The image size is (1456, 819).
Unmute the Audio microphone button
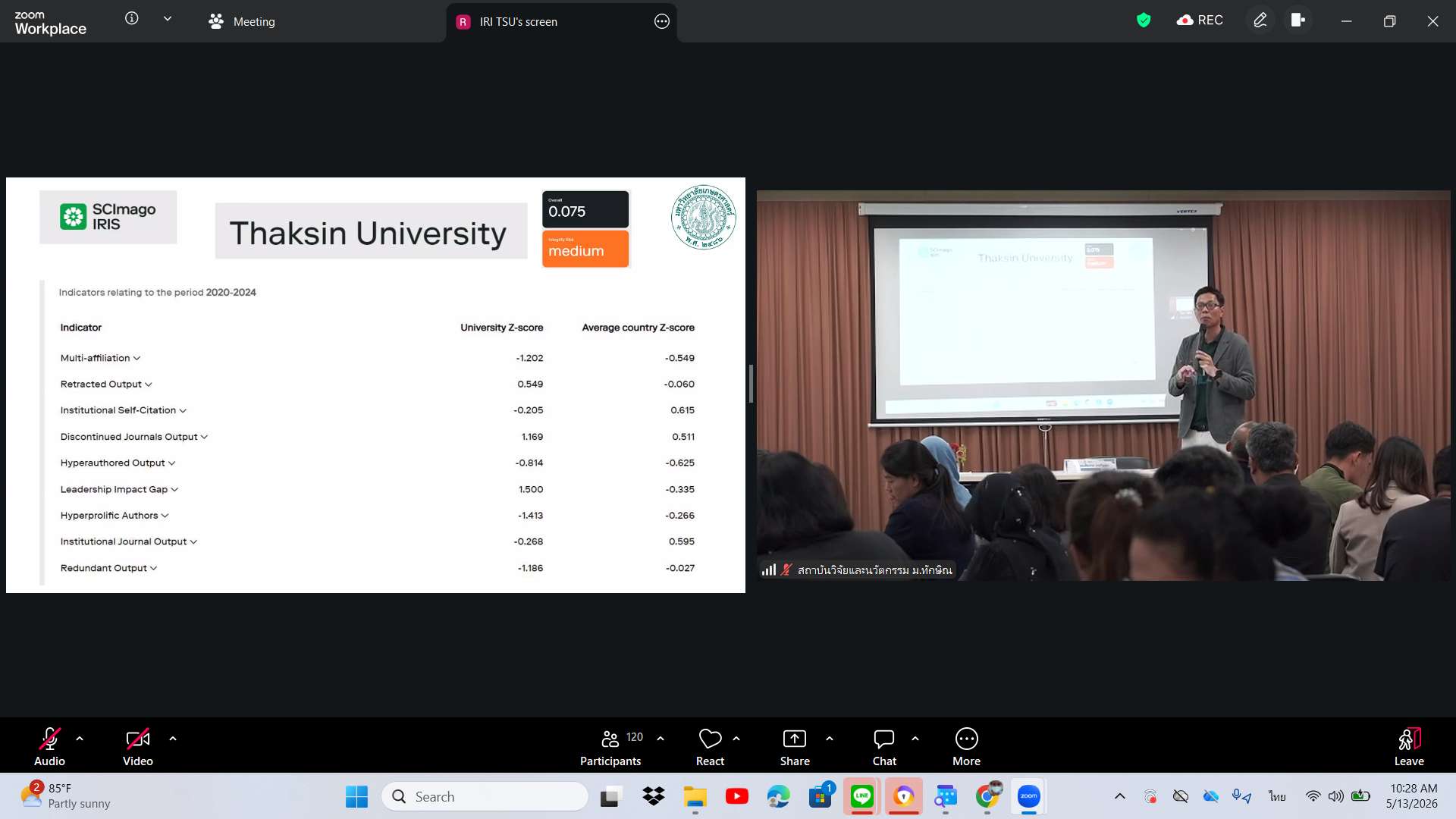(x=49, y=746)
